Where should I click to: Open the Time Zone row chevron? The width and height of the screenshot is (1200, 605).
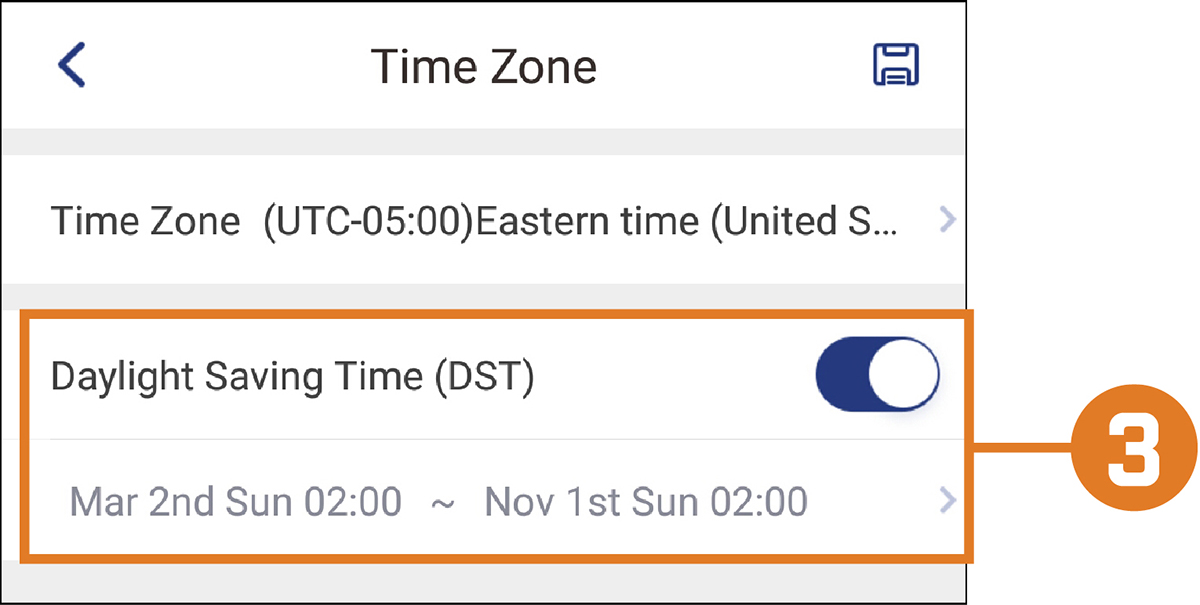tap(948, 219)
